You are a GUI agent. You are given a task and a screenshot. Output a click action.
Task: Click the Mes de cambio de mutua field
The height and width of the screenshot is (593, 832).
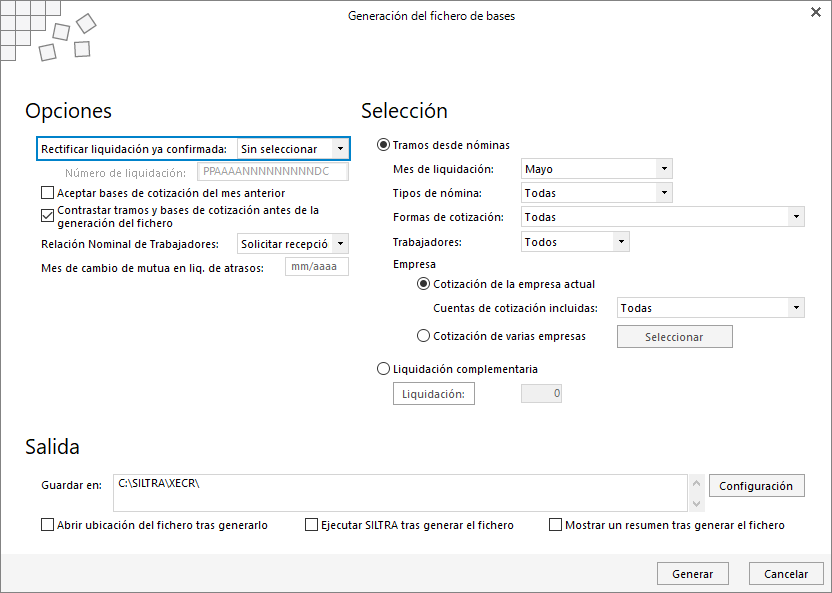tap(317, 267)
